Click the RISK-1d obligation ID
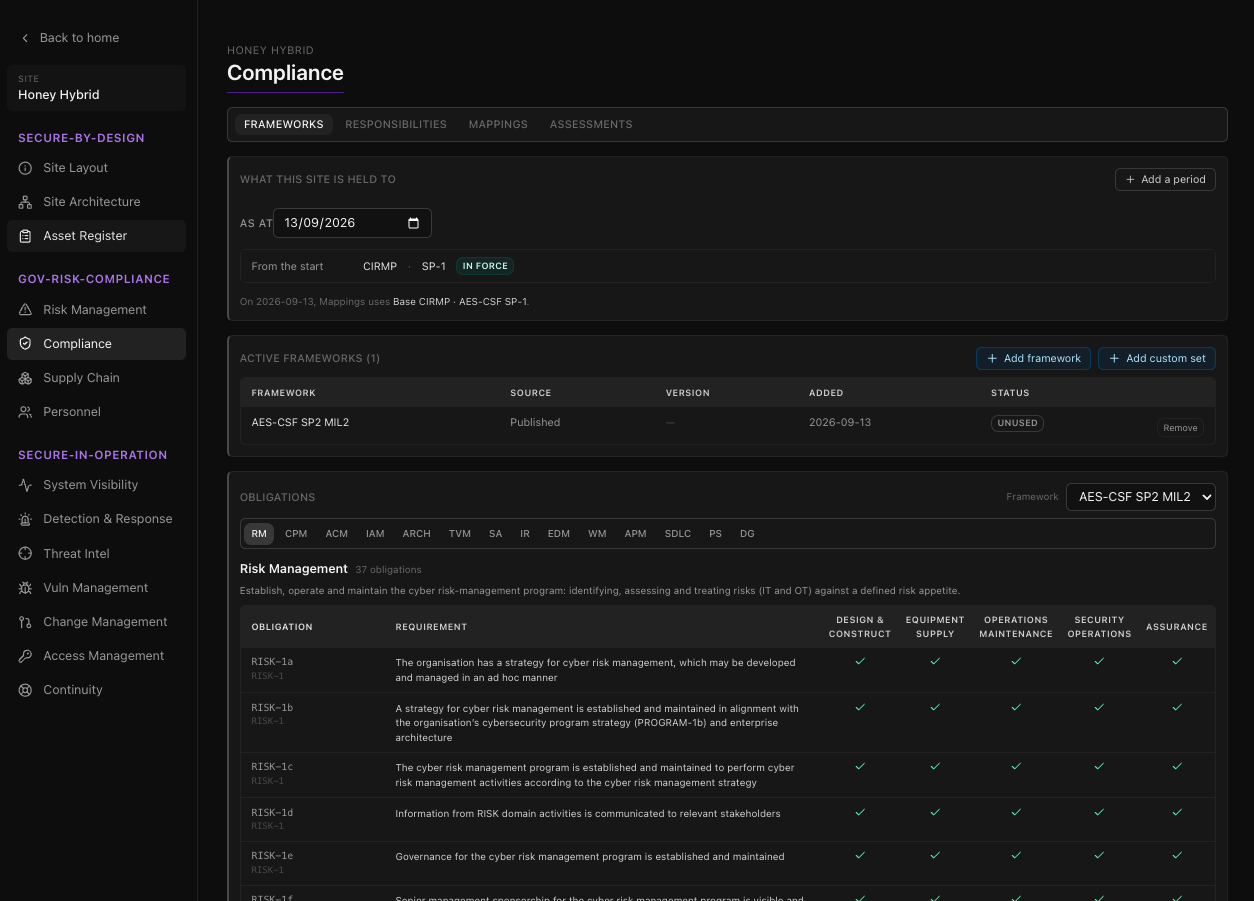 [x=272, y=813]
